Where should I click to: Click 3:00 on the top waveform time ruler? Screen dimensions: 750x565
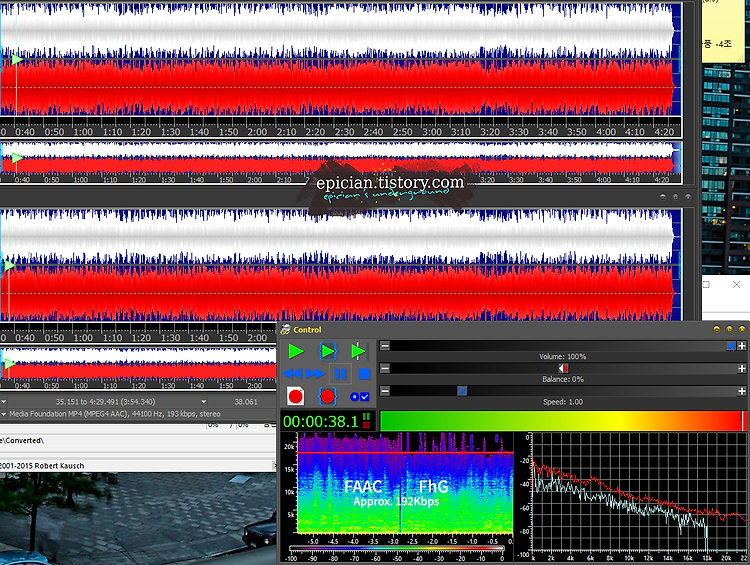coord(431,132)
